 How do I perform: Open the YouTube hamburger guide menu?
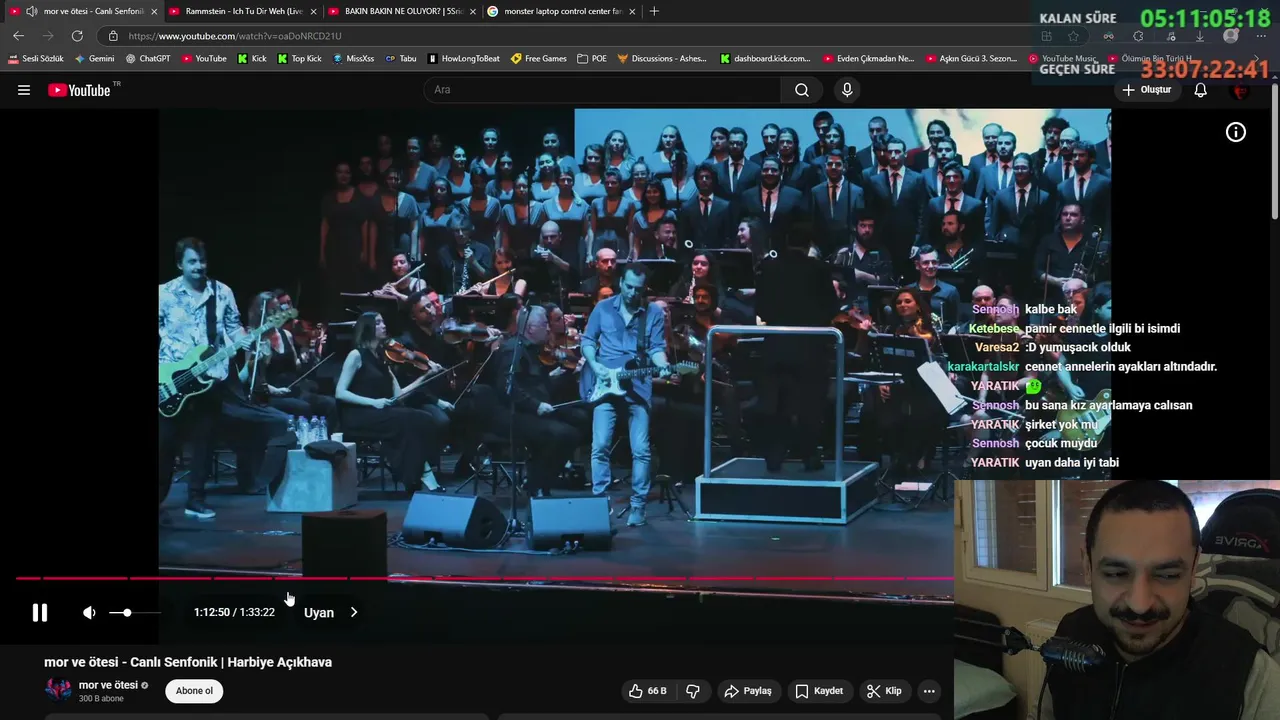click(24, 90)
